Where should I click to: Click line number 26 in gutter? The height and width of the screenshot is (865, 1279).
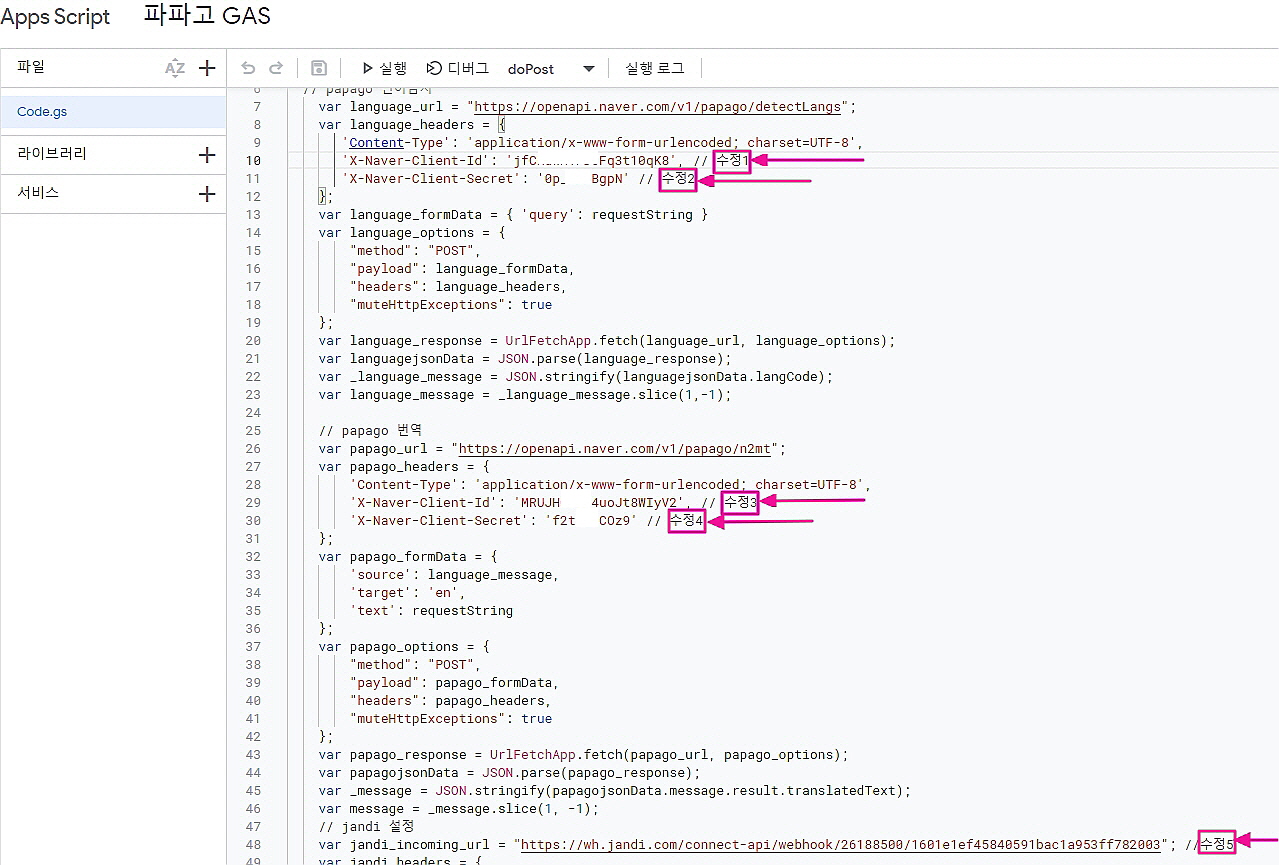coord(253,449)
